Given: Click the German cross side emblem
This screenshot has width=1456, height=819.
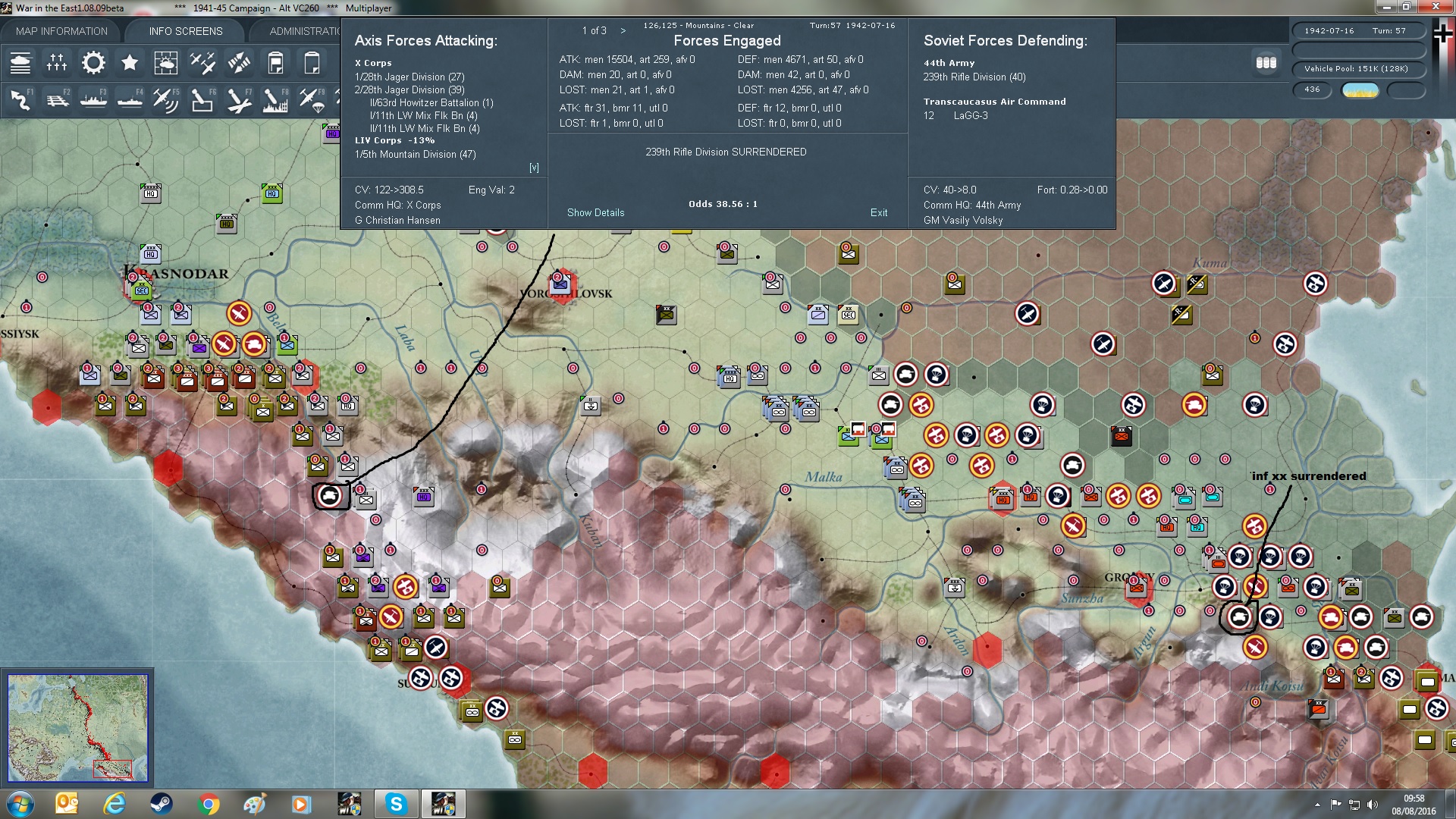Looking at the screenshot, I should click(x=1443, y=33).
